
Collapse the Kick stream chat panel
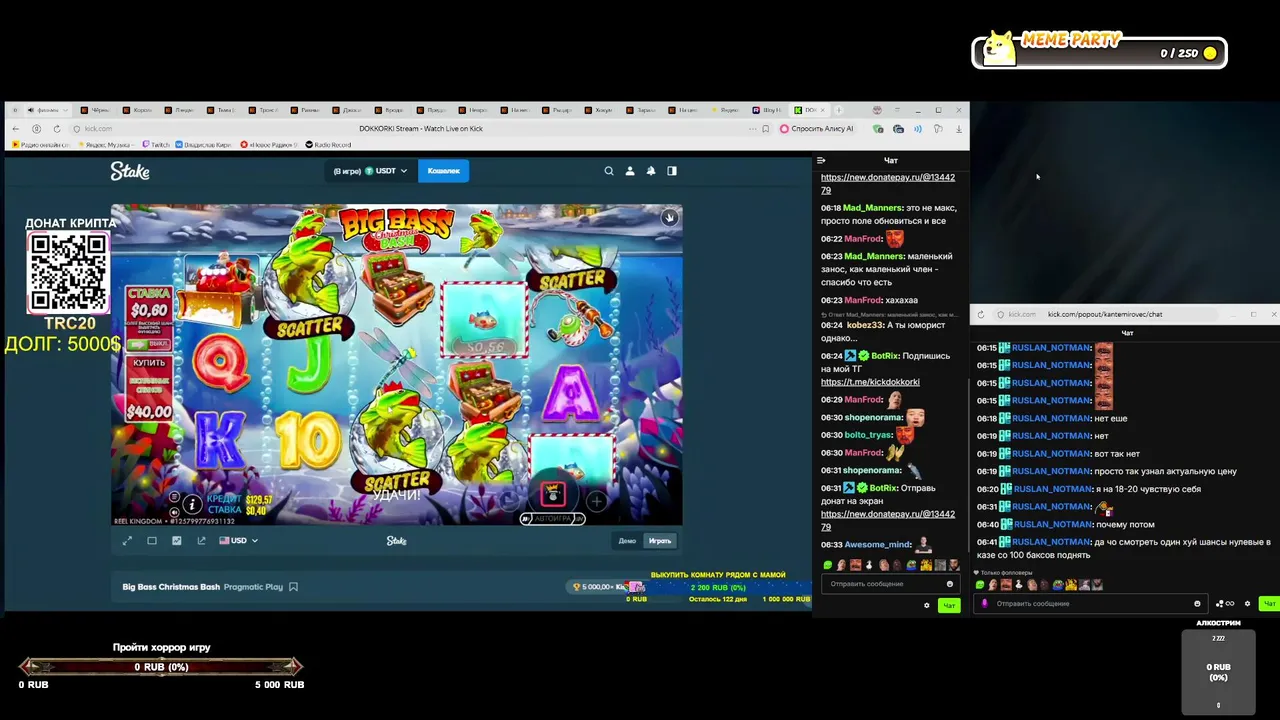click(821, 160)
